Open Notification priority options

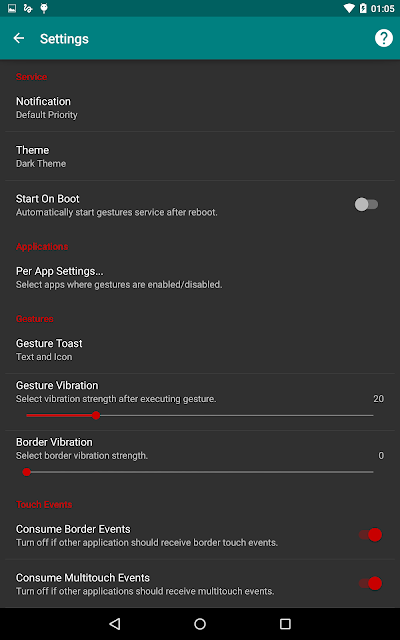click(200, 108)
